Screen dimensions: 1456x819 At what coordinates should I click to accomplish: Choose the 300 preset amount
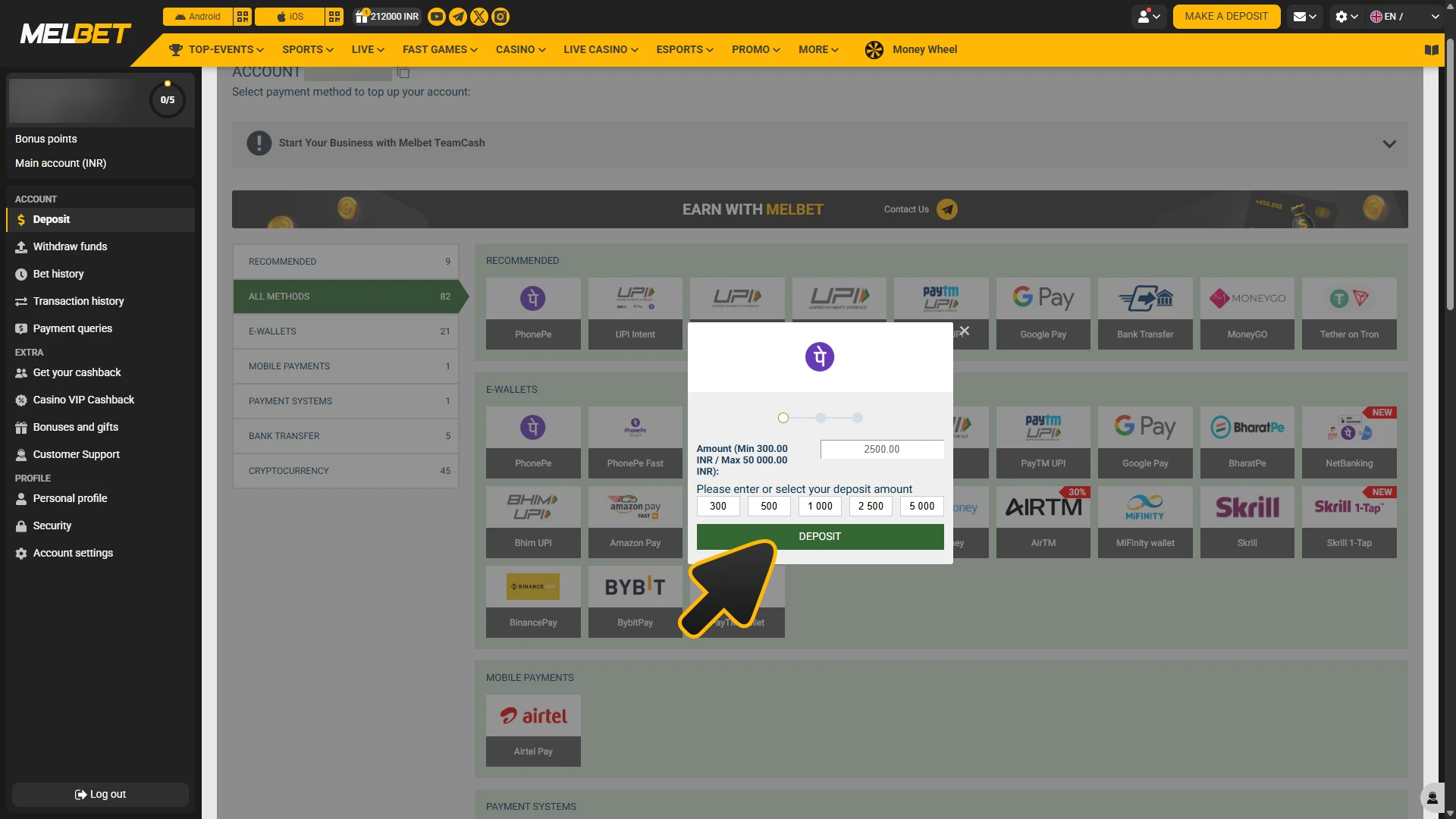pyautogui.click(x=718, y=507)
